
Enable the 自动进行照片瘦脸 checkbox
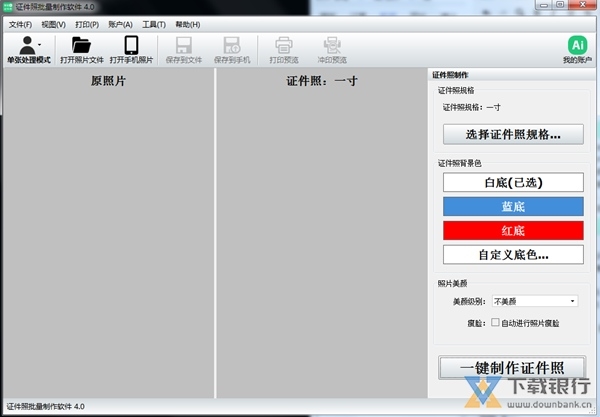point(495,322)
